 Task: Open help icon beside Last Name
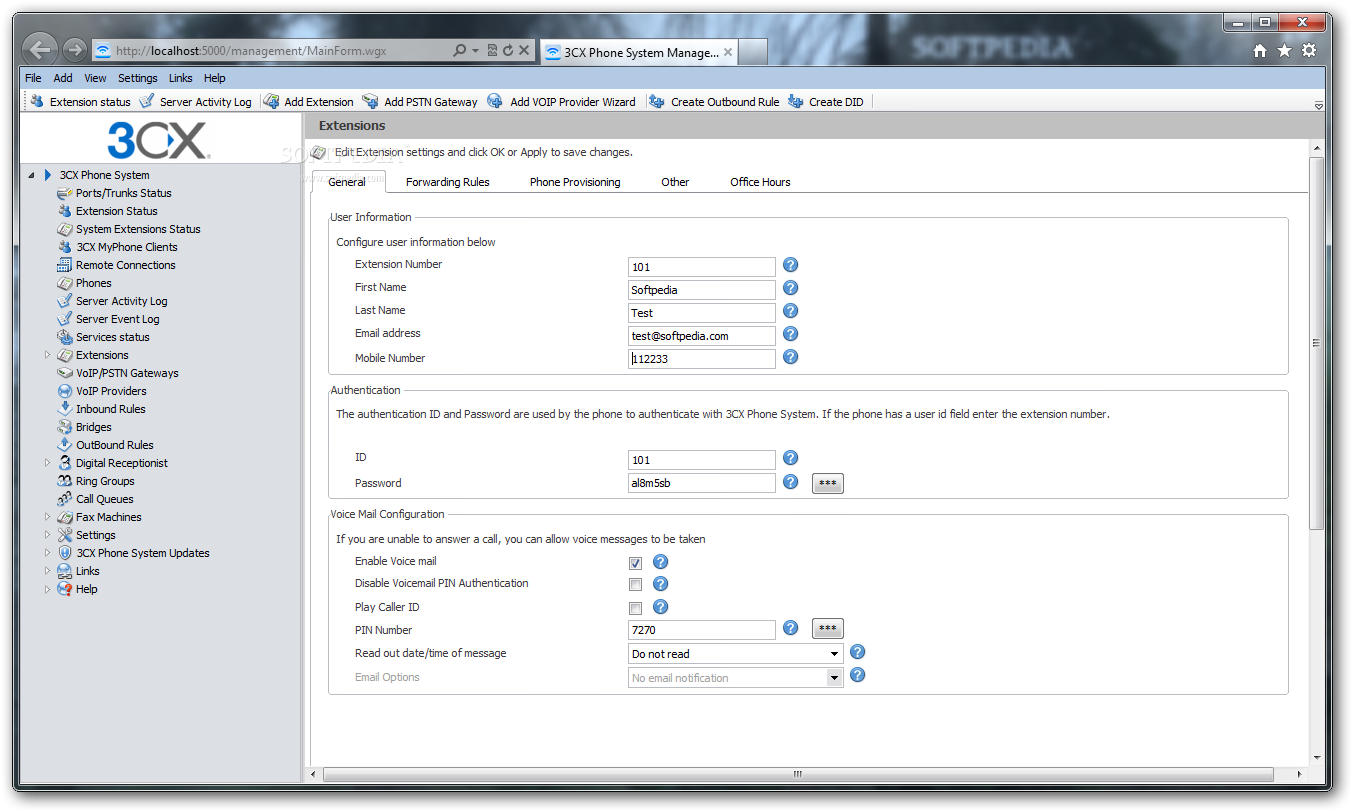click(x=790, y=311)
